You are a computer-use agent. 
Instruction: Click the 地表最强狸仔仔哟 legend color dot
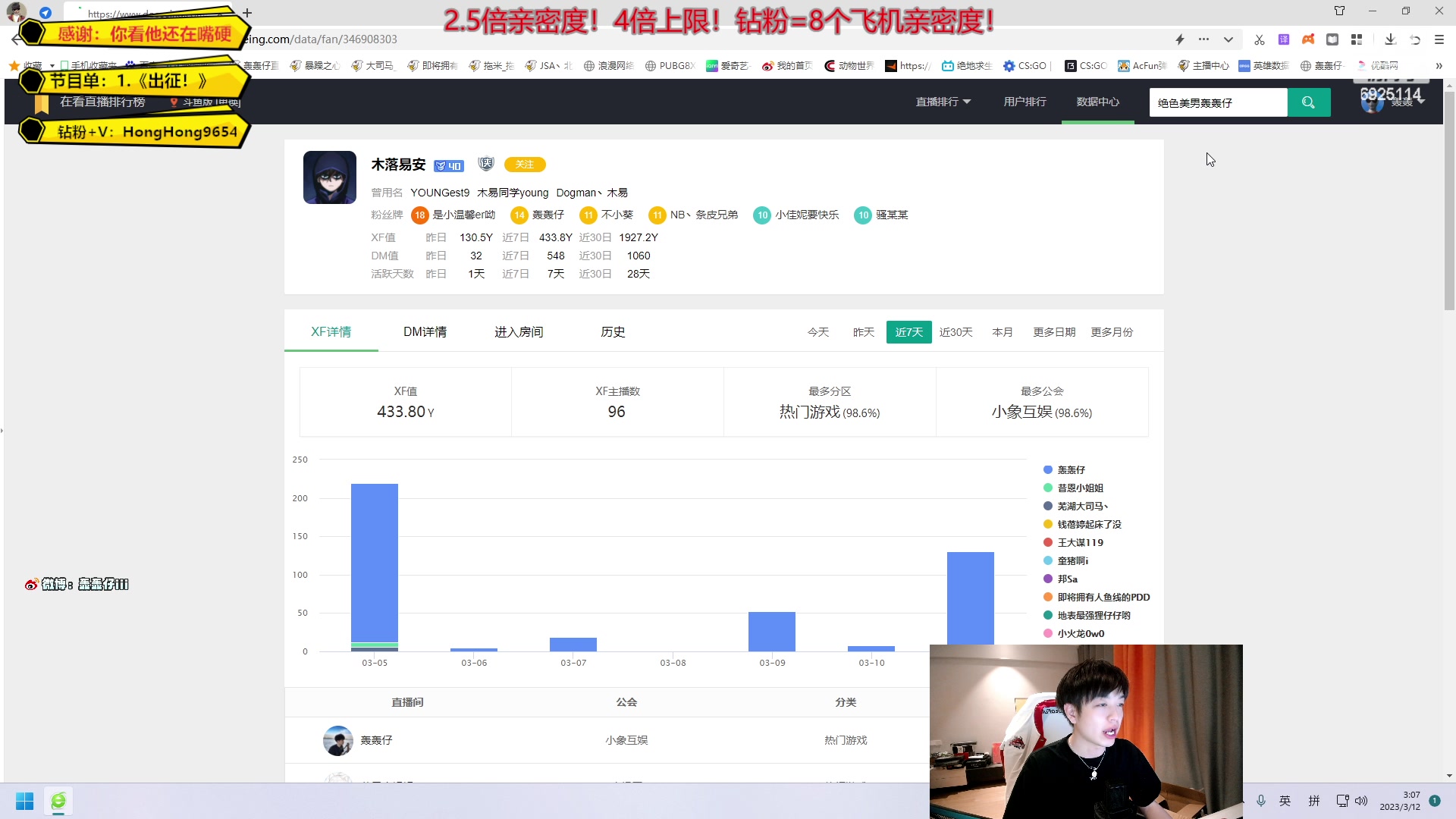1048,616
